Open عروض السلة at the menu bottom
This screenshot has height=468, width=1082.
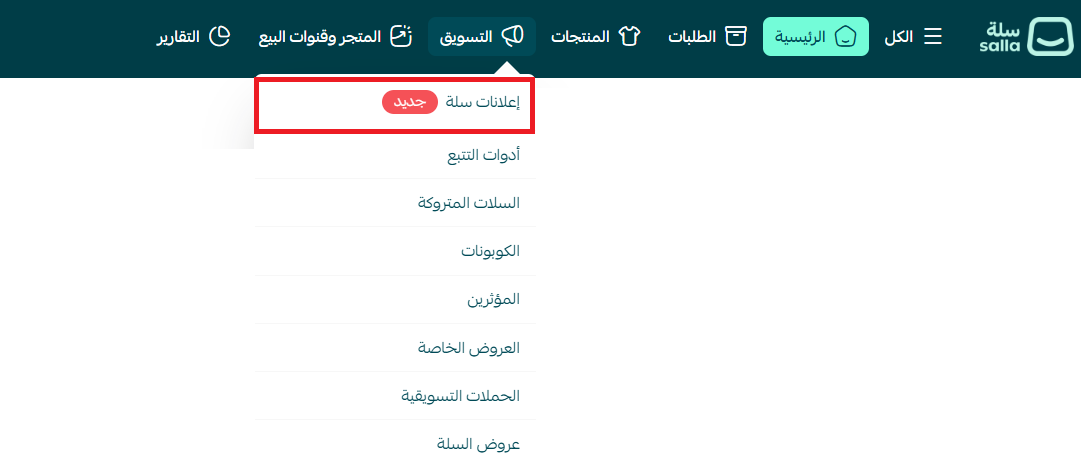pyautogui.click(x=479, y=444)
